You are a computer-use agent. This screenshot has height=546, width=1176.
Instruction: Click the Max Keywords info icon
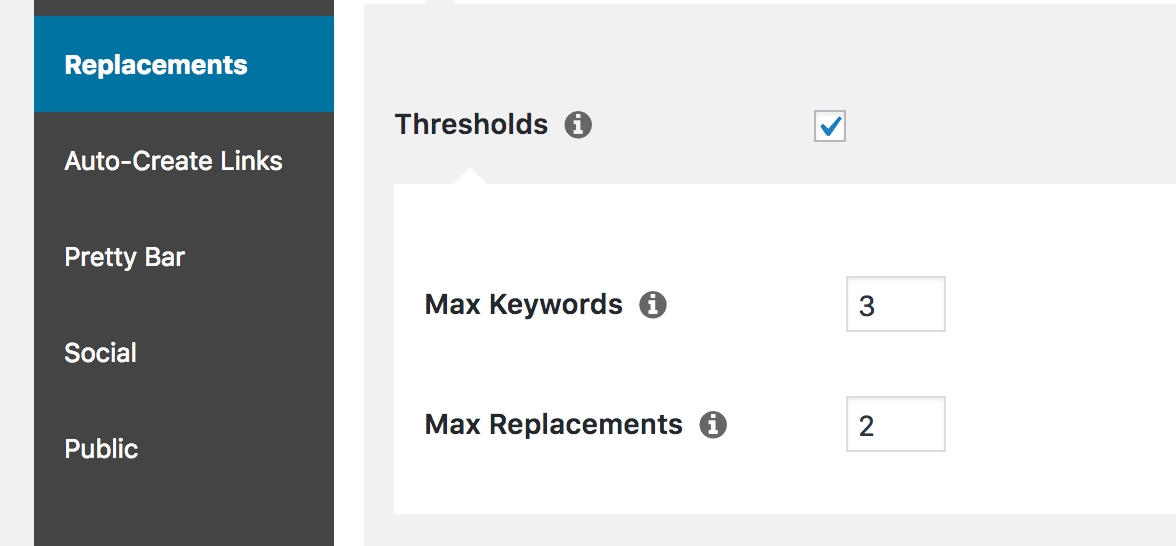(653, 304)
